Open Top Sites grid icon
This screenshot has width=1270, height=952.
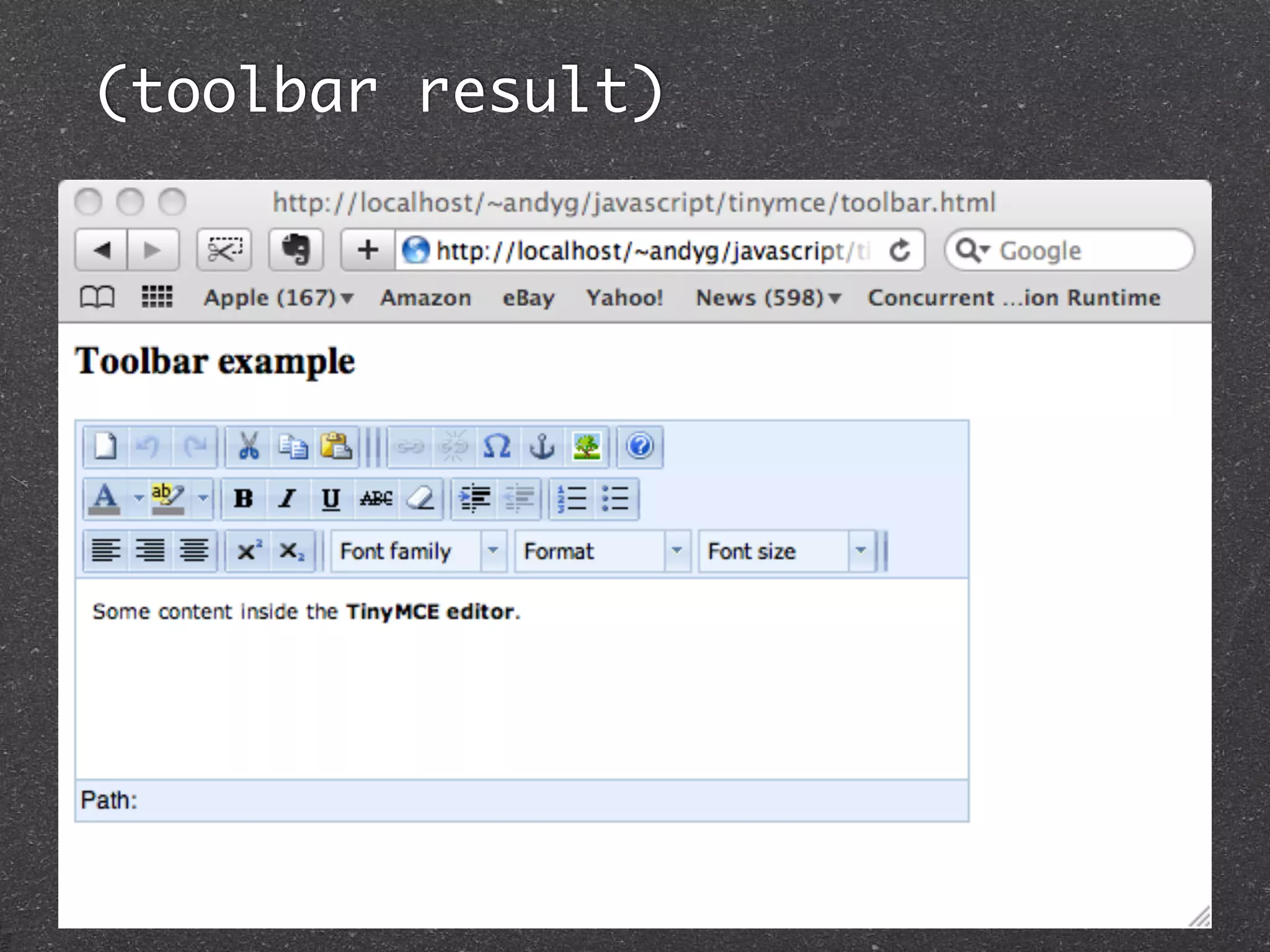pyautogui.click(x=157, y=297)
